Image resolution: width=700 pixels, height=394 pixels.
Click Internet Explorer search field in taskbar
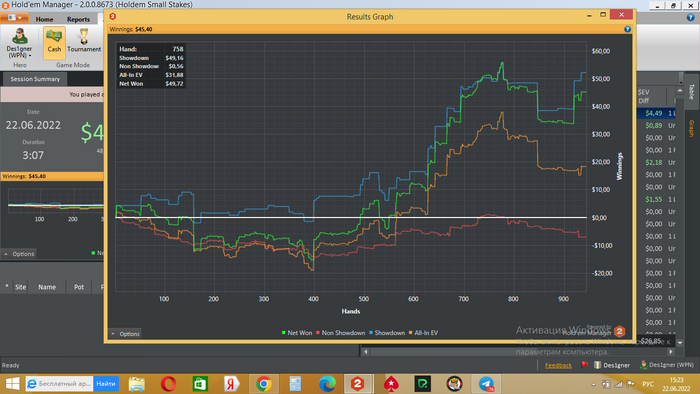click(59, 383)
